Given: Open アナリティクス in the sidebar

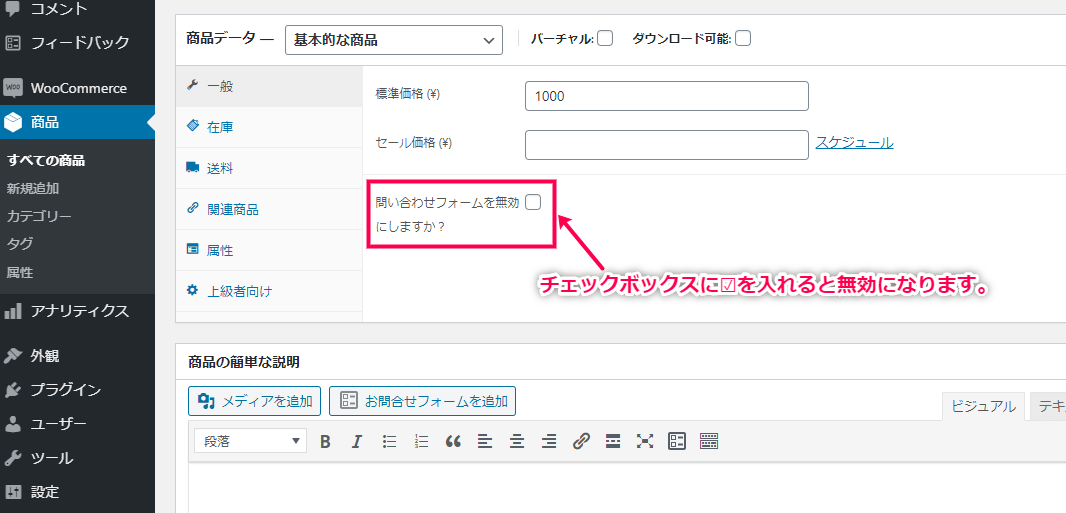Looking at the screenshot, I should click(78, 311).
